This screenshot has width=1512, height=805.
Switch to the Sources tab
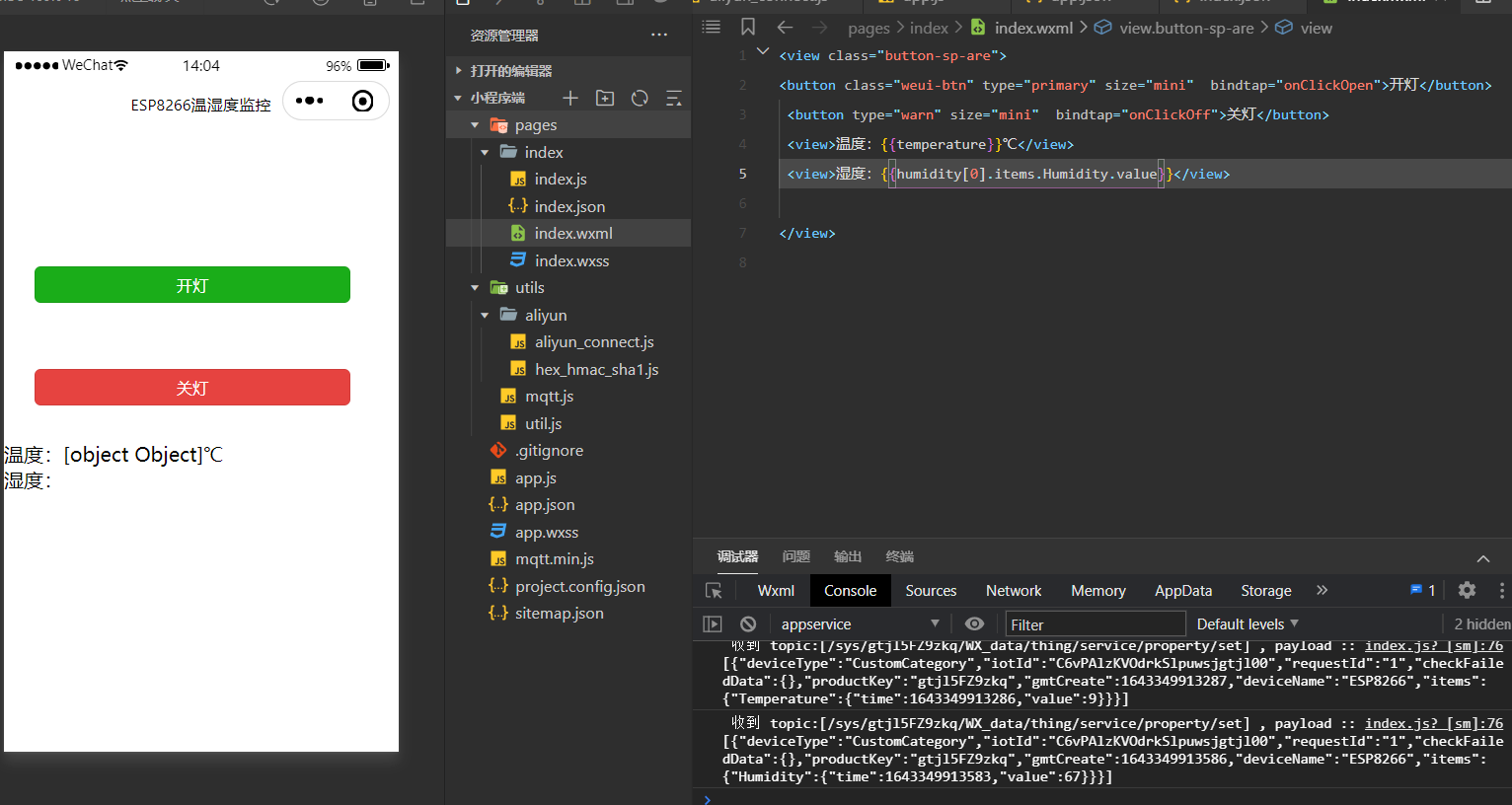click(x=931, y=590)
